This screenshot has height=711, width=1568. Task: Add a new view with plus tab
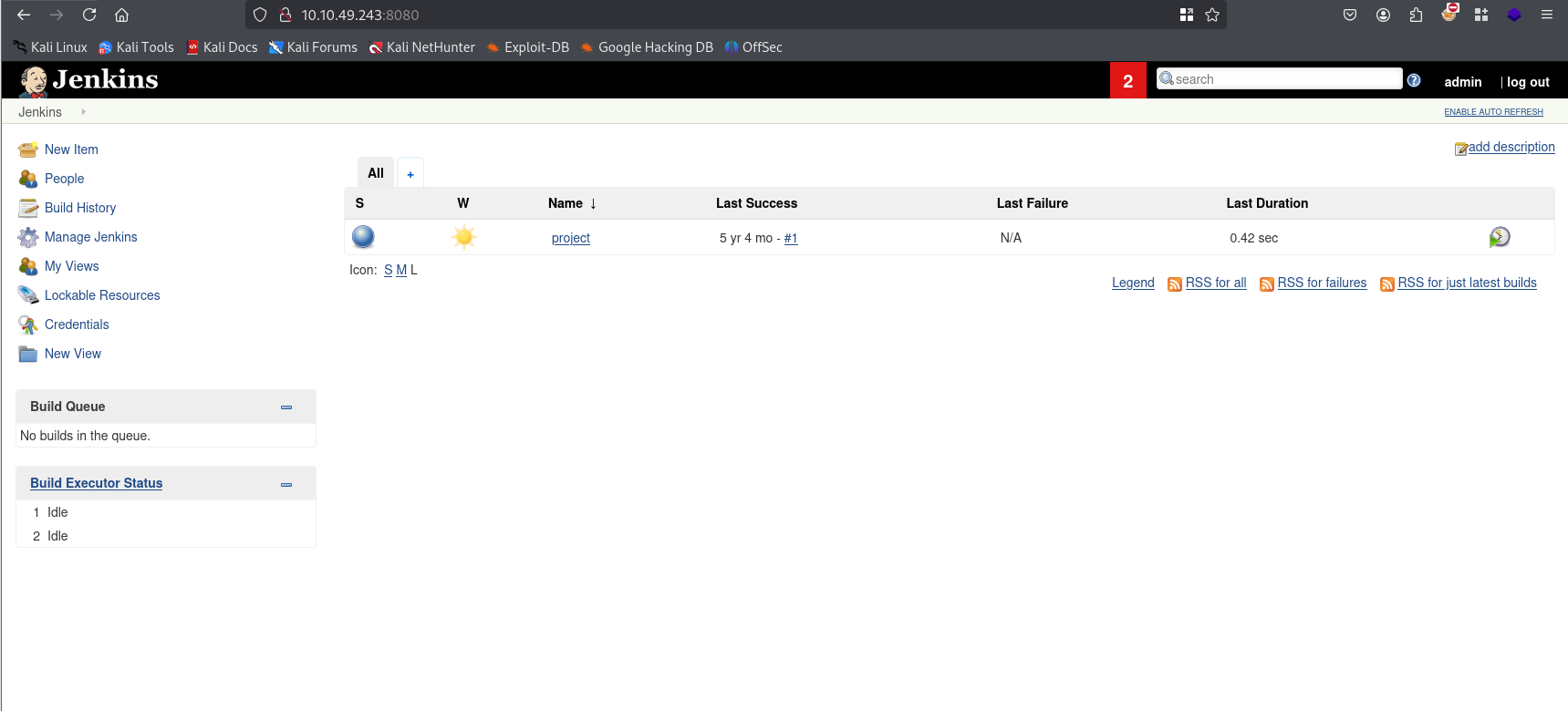[x=410, y=173]
